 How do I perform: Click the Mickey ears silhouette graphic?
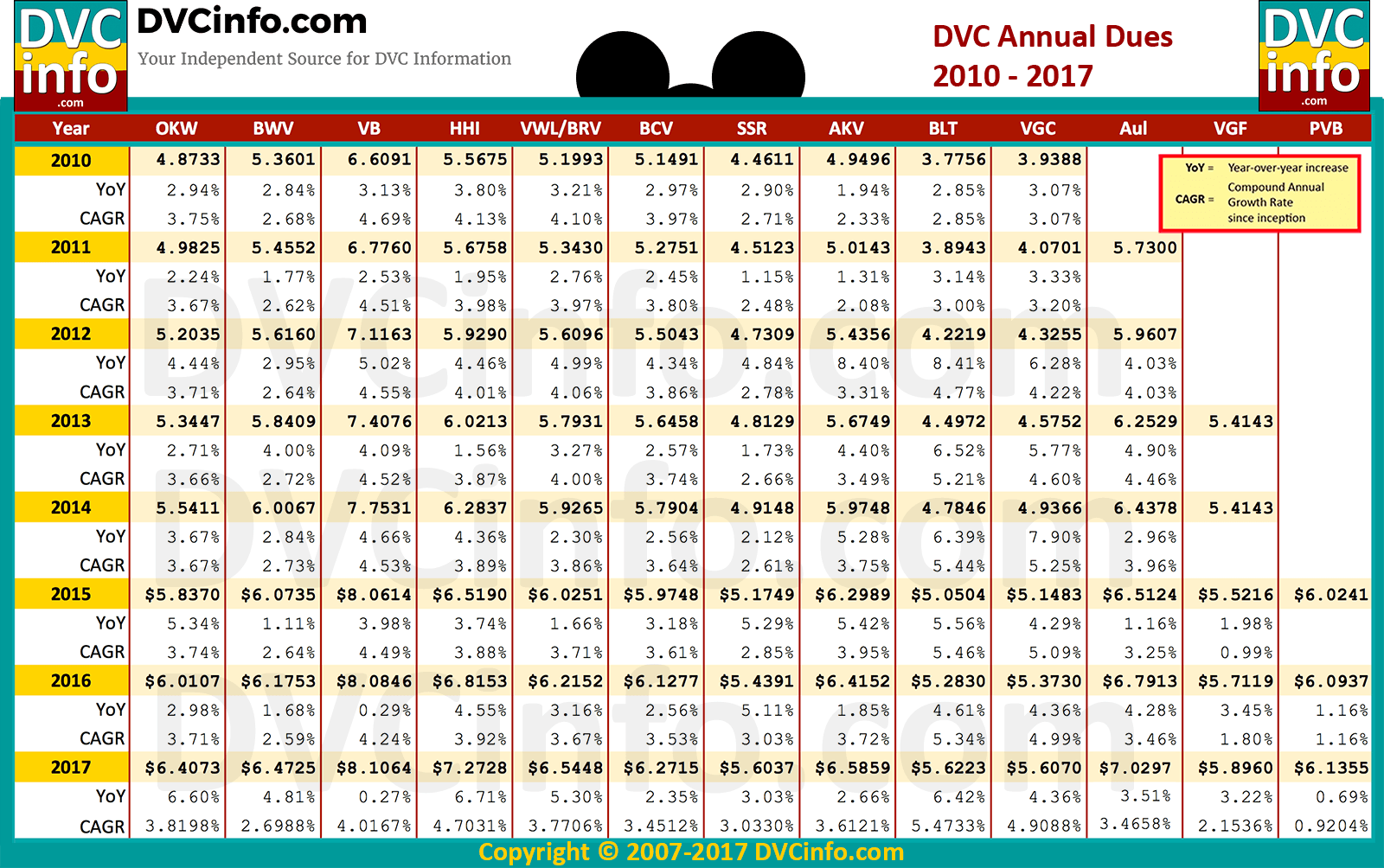[x=690, y=65]
